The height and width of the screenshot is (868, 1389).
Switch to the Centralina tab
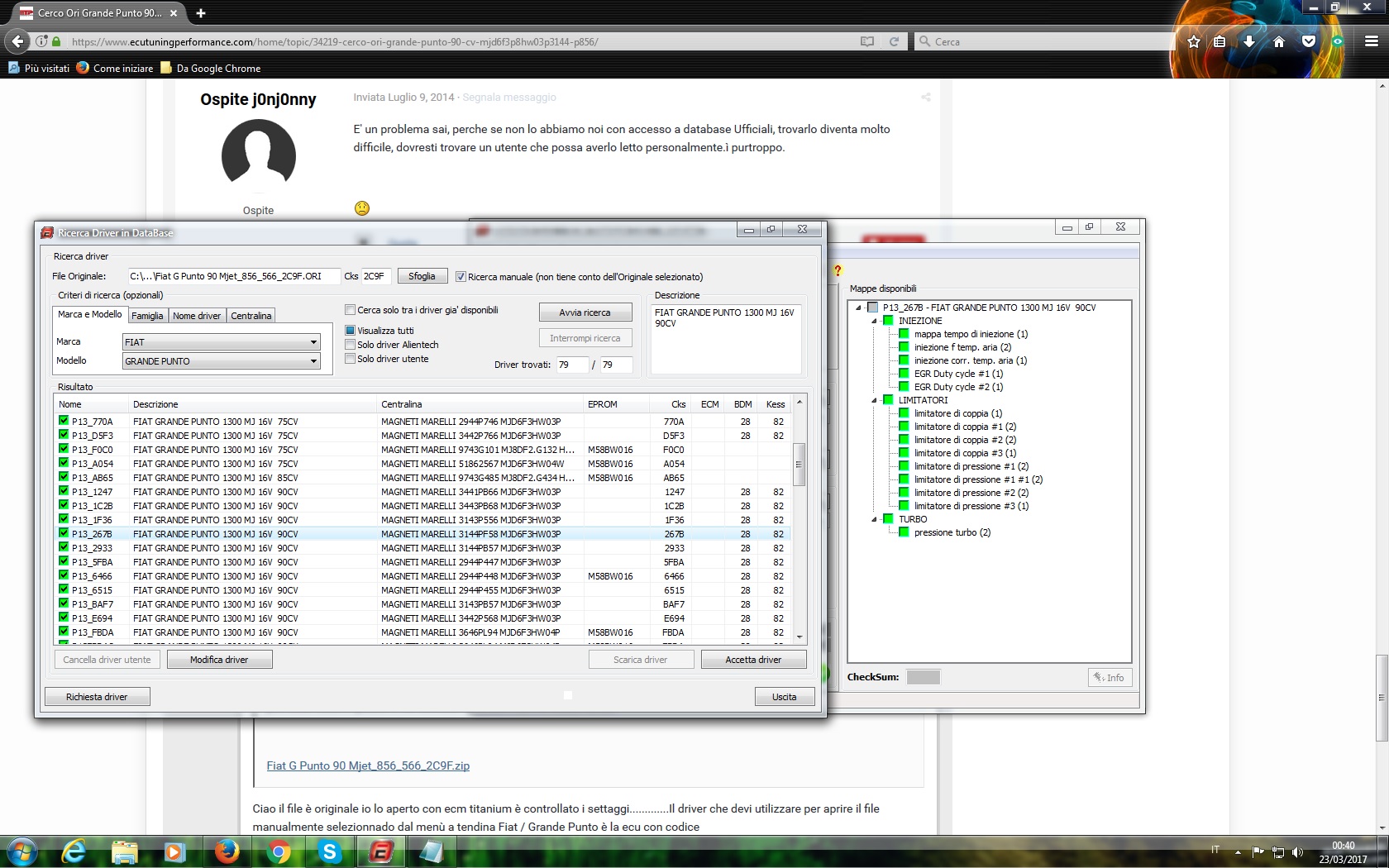251,316
